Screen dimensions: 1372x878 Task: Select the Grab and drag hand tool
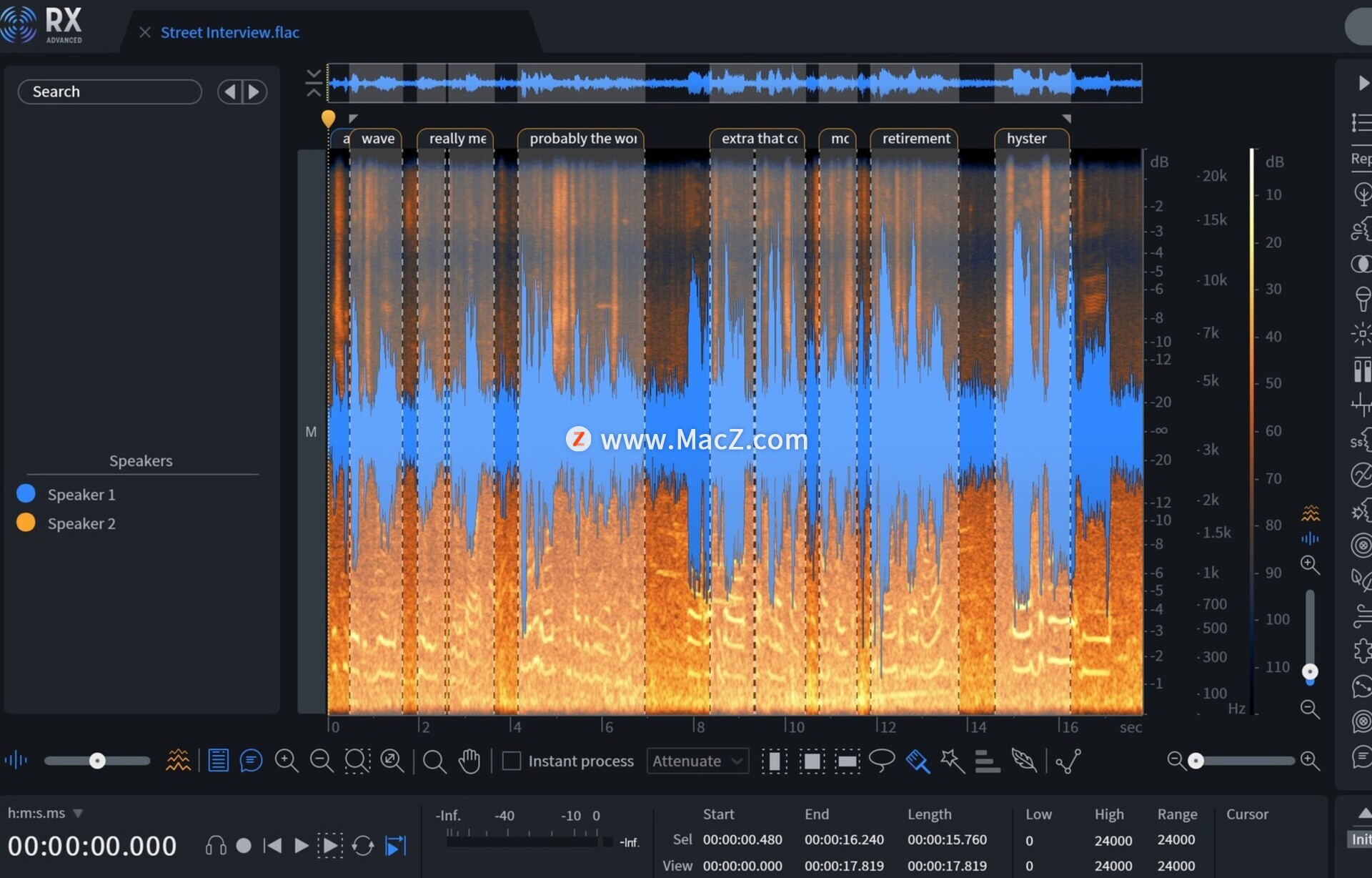click(469, 761)
